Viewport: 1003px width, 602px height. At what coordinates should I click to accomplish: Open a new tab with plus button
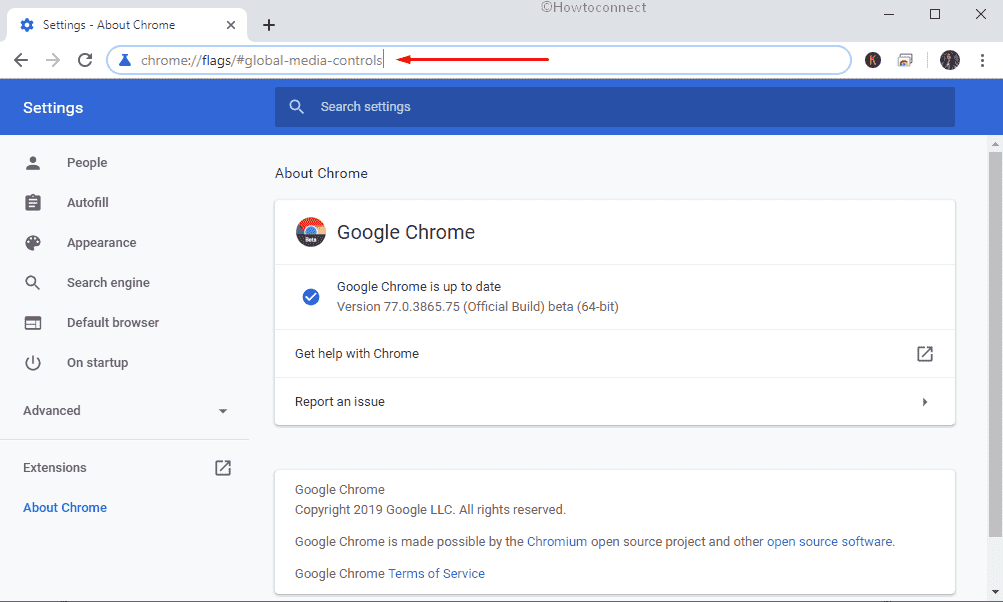point(269,25)
